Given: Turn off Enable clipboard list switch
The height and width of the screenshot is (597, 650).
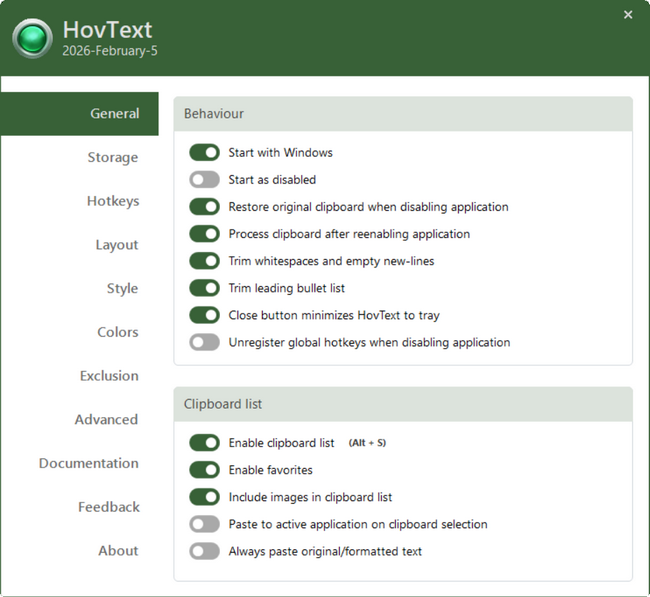Looking at the screenshot, I should click(x=204, y=443).
